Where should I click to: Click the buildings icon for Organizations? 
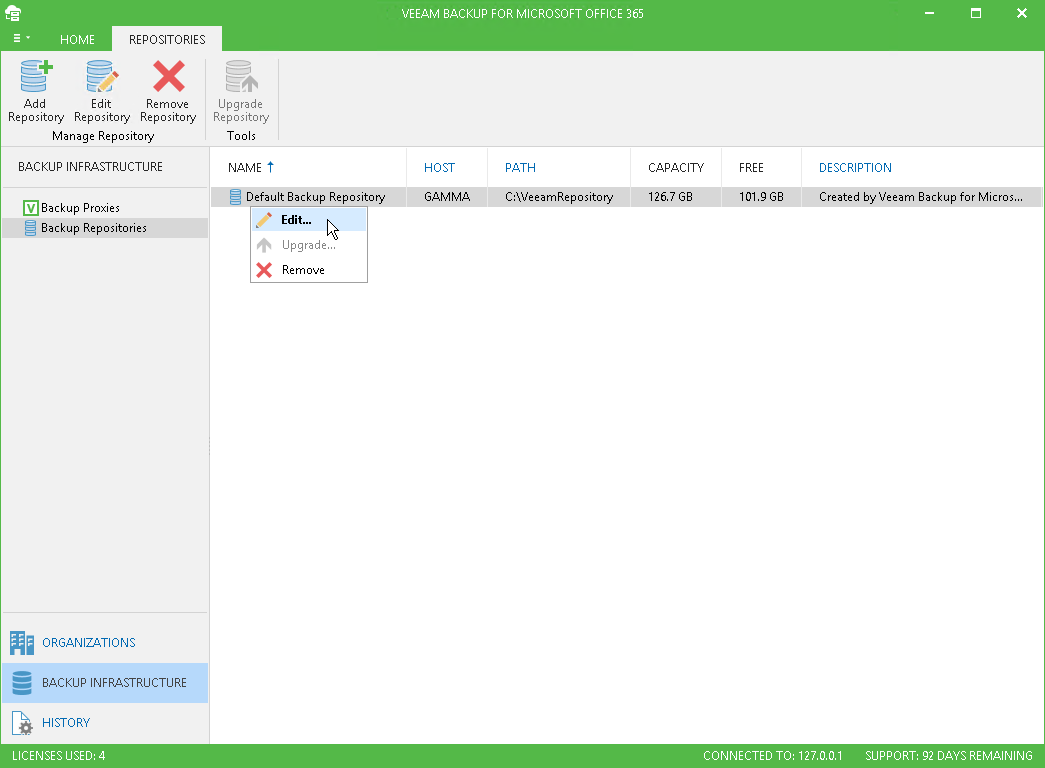[22, 643]
